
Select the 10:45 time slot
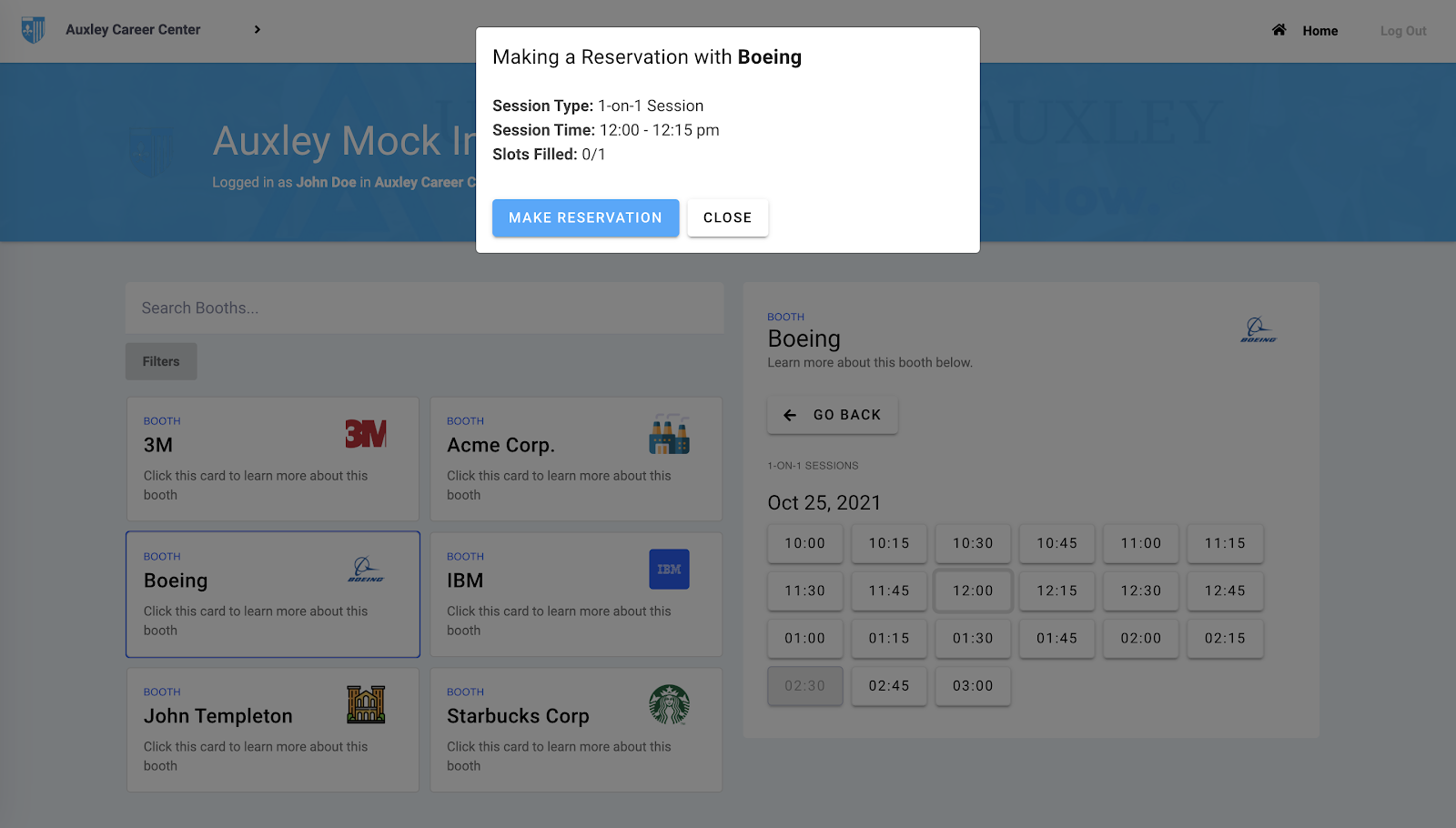click(x=1057, y=543)
